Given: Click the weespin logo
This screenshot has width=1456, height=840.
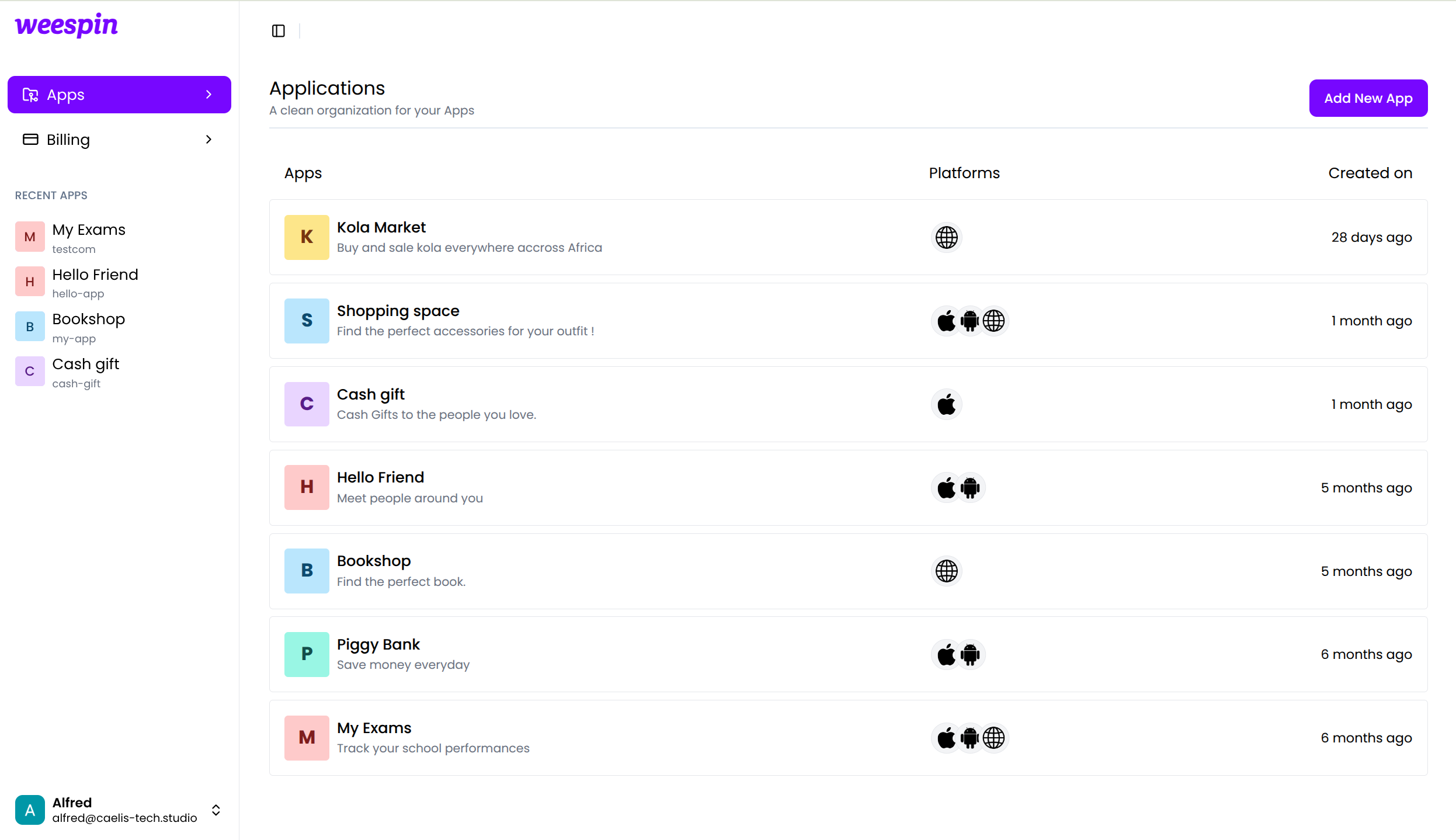Looking at the screenshot, I should pyautogui.click(x=65, y=25).
